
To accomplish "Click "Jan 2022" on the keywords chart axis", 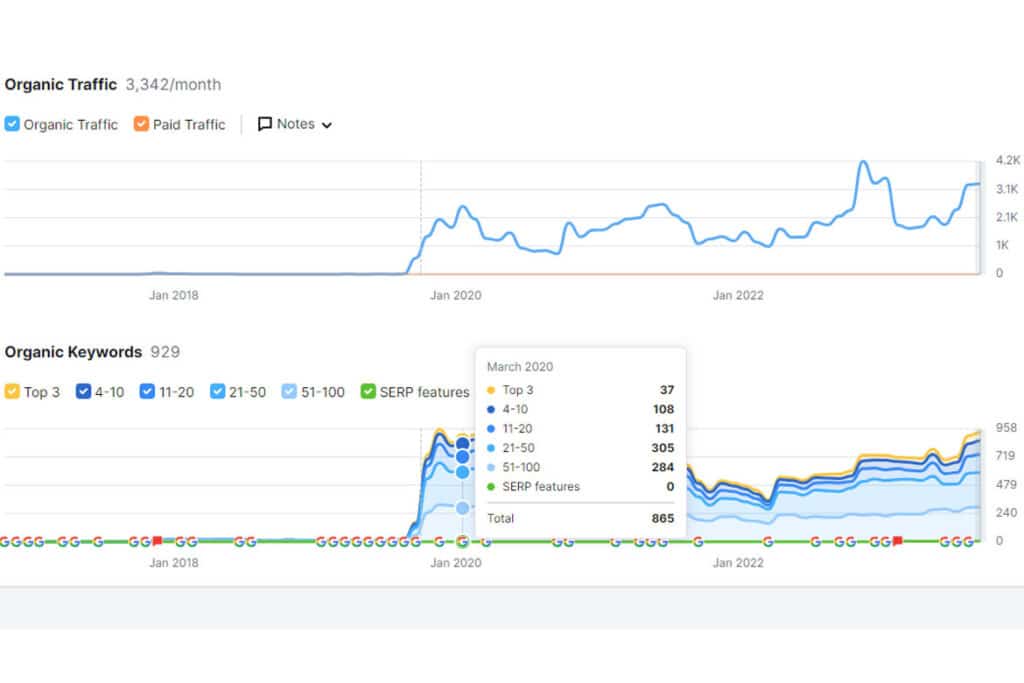I will point(738,563).
